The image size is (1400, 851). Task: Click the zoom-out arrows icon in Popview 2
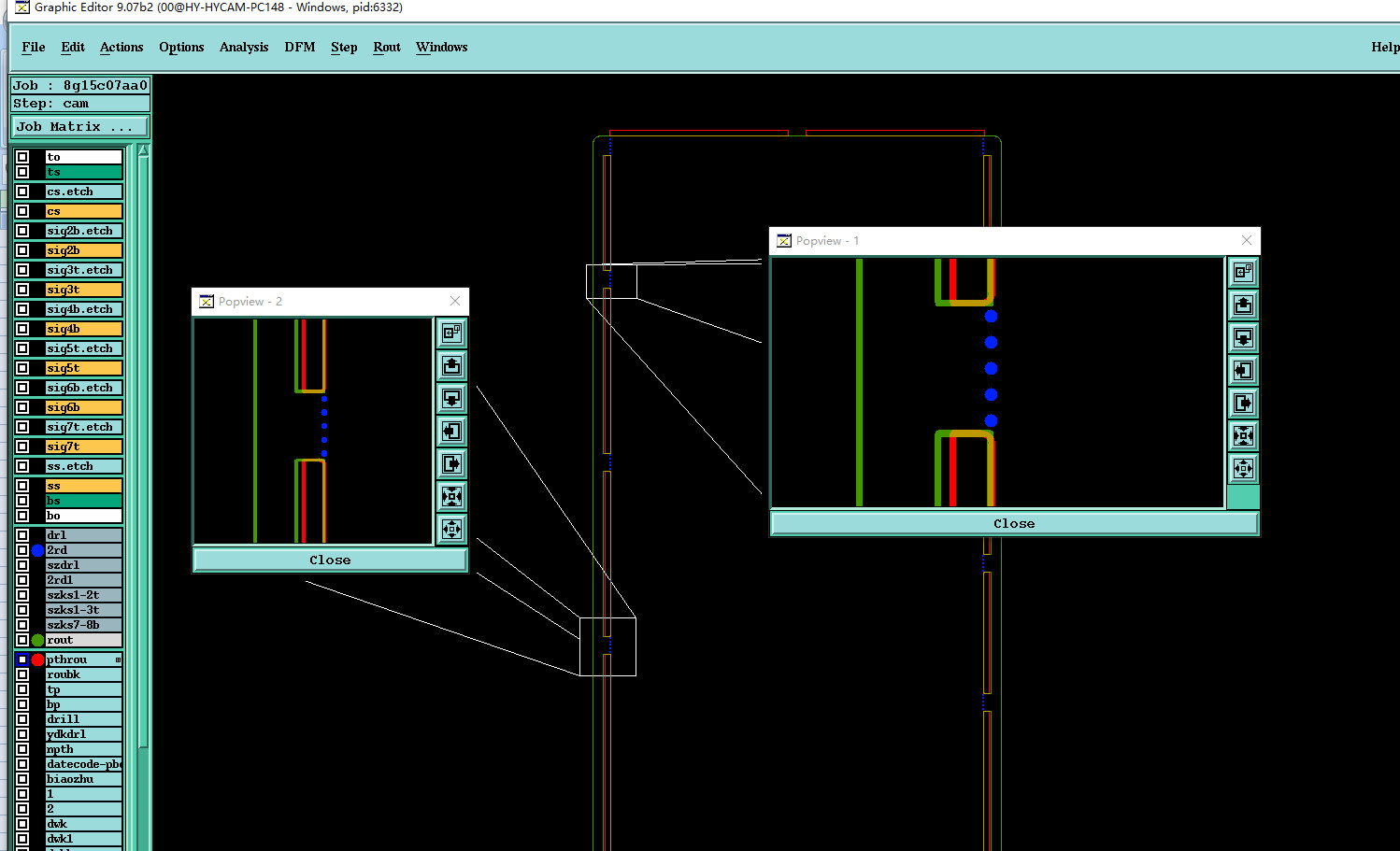coord(451,529)
